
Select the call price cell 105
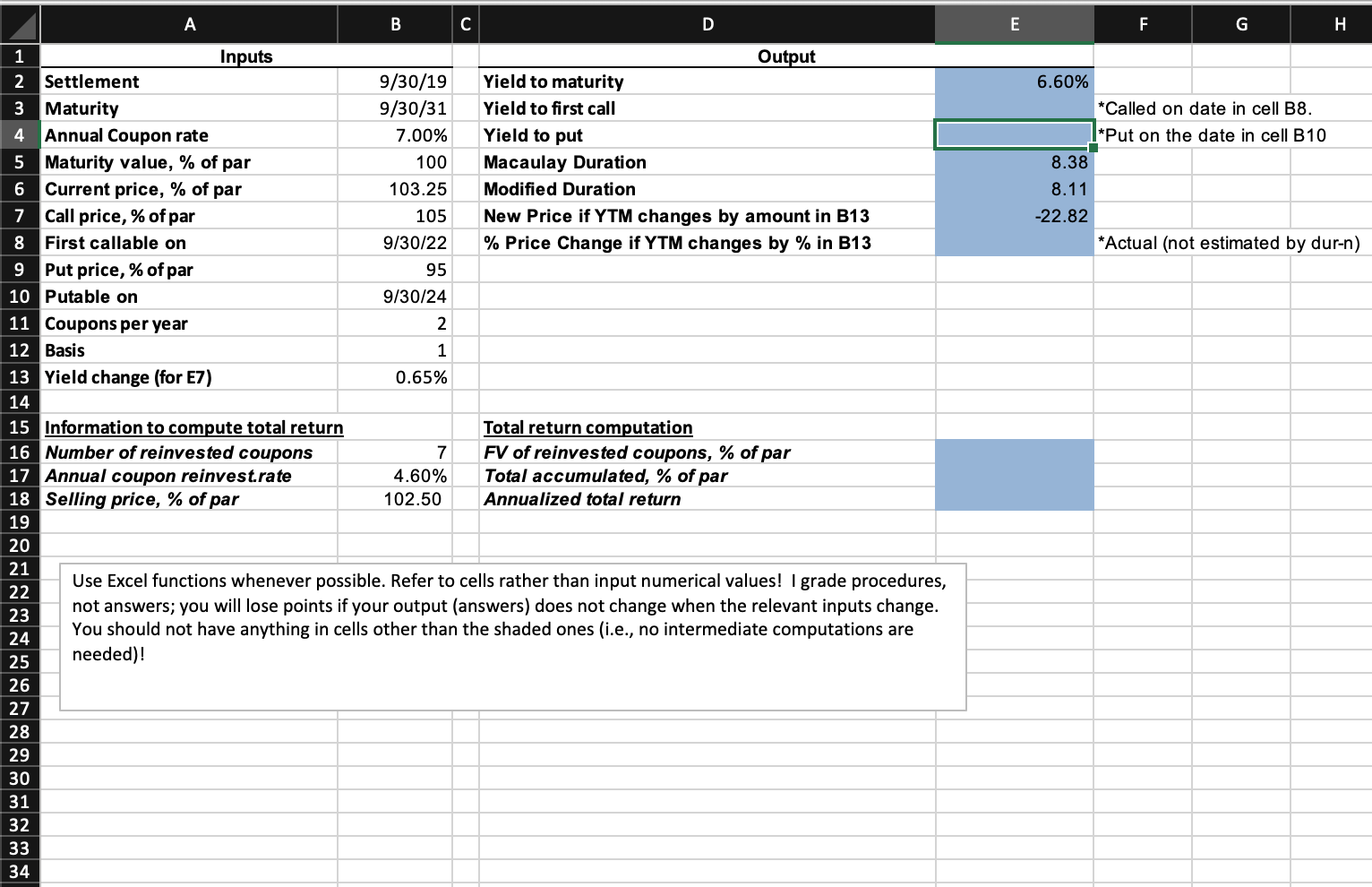[395, 216]
